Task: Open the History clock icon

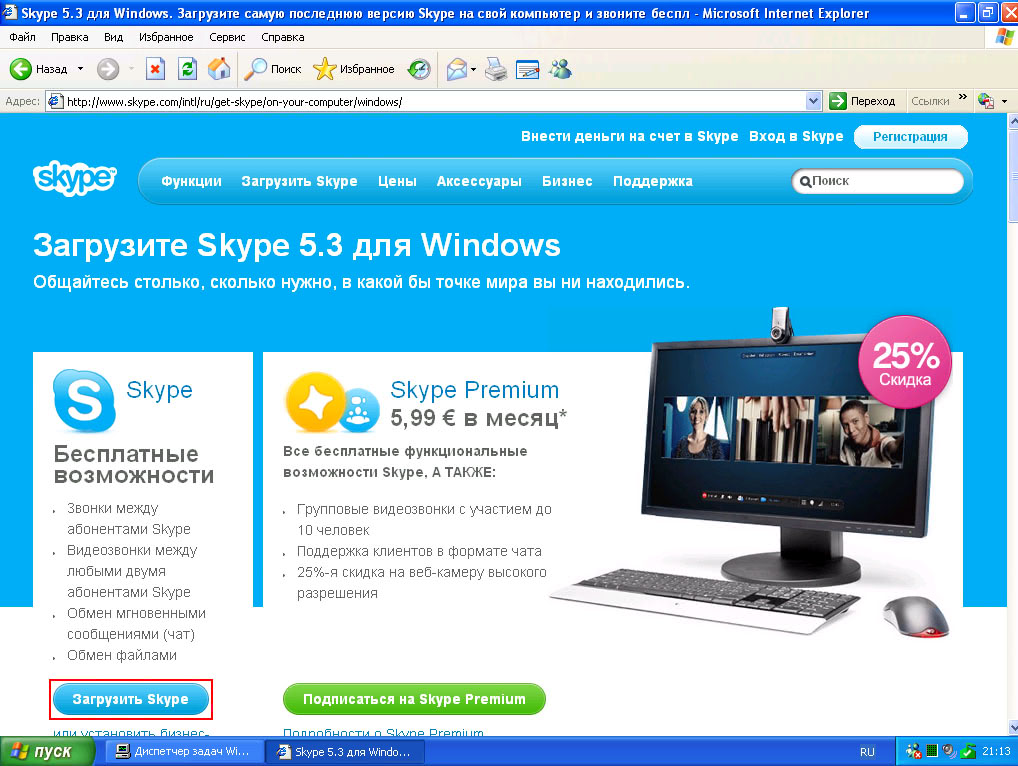Action: tap(419, 69)
